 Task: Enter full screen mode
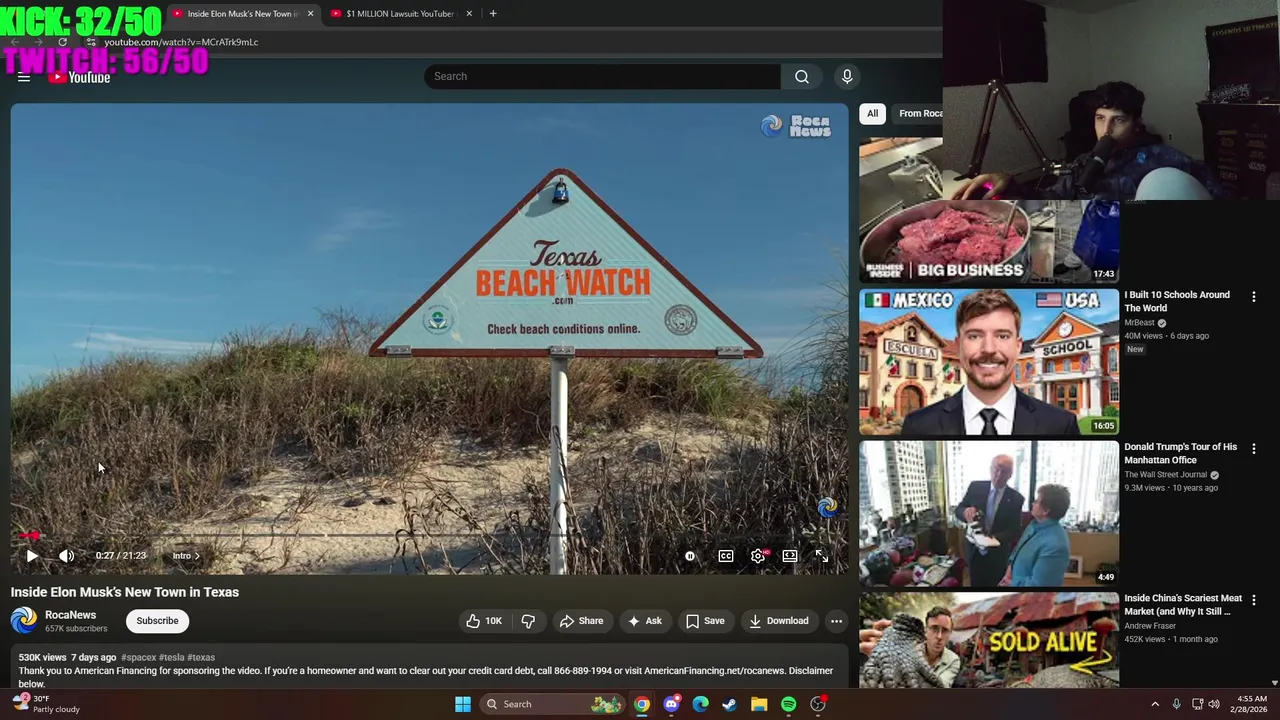click(822, 556)
